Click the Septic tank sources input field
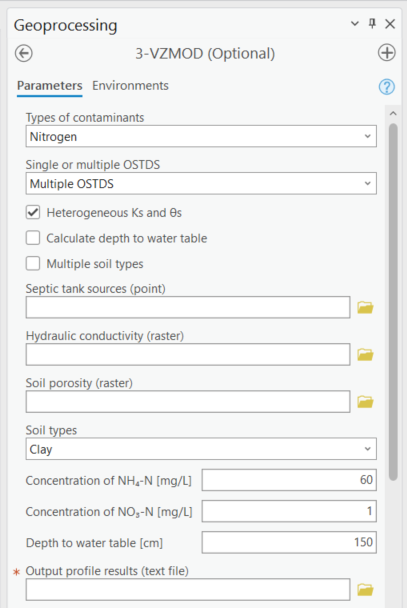Image resolution: width=407 pixels, height=608 pixels. tap(188, 307)
